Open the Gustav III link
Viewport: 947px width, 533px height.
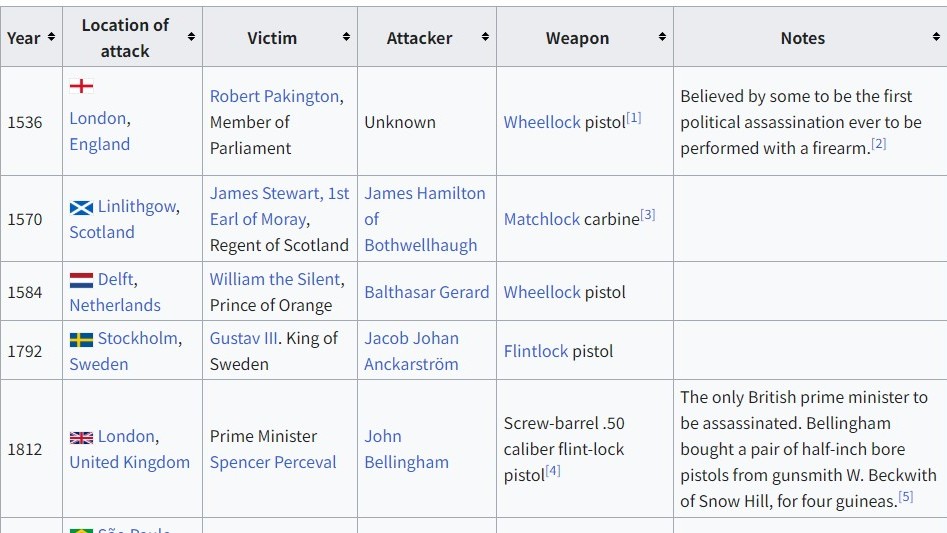point(243,338)
